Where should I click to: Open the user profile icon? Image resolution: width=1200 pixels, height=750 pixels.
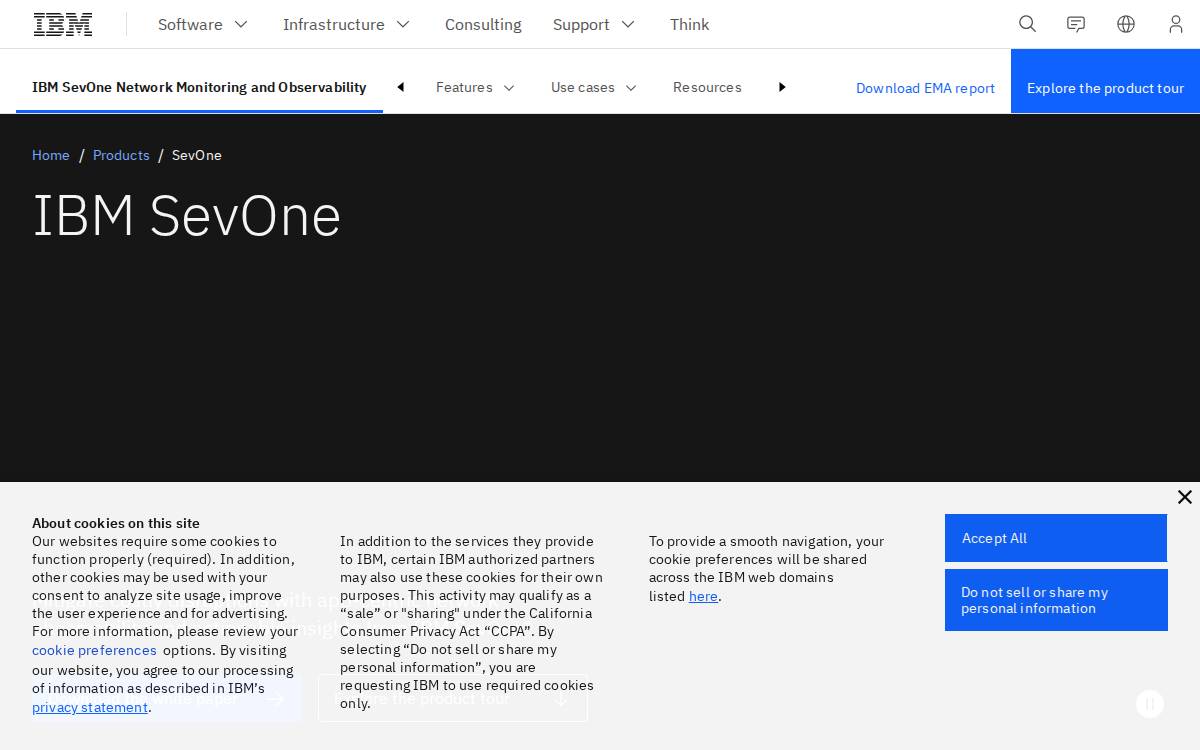(x=1176, y=24)
